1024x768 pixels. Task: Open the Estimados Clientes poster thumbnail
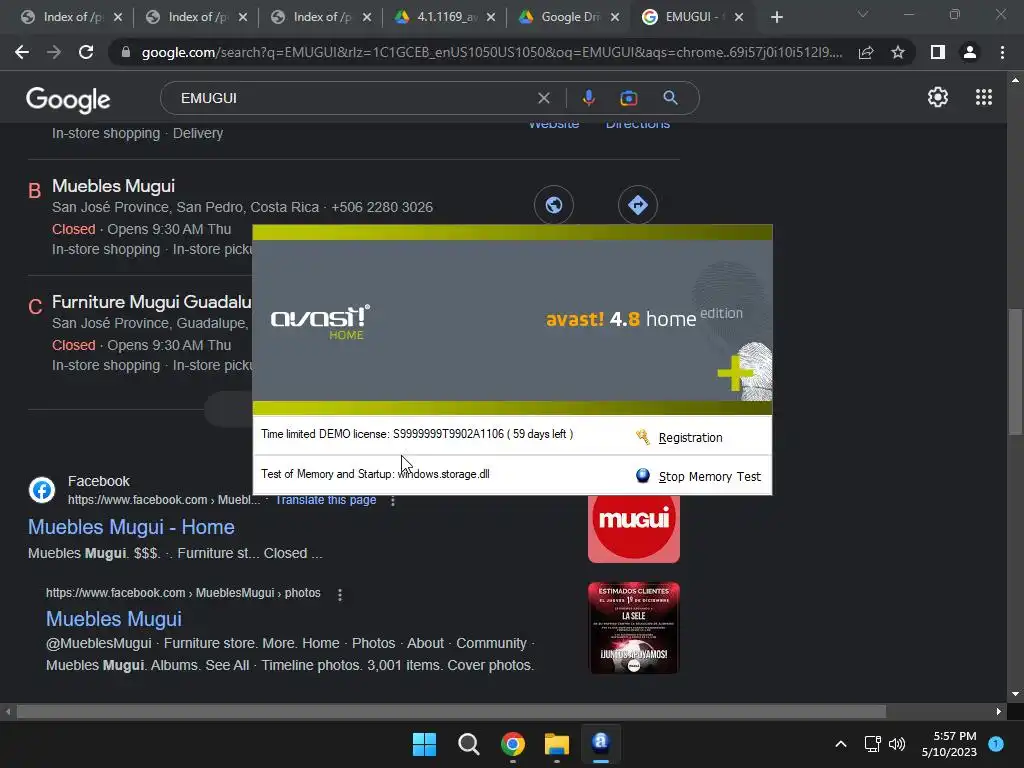633,628
